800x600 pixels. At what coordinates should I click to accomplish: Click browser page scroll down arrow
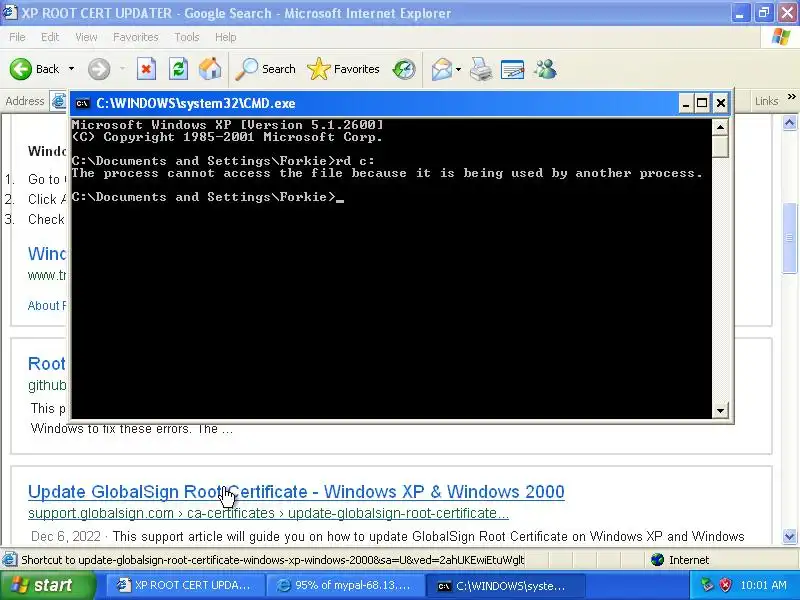pyautogui.click(x=789, y=536)
